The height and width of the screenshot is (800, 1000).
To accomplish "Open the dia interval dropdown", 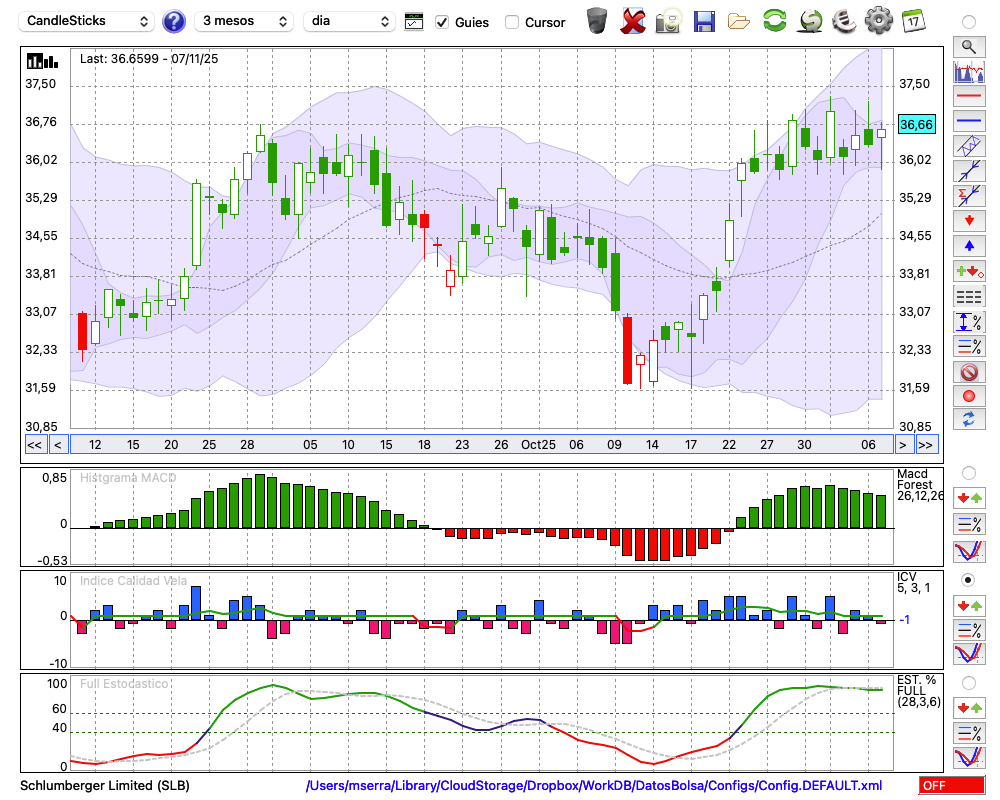I will click(x=349, y=21).
